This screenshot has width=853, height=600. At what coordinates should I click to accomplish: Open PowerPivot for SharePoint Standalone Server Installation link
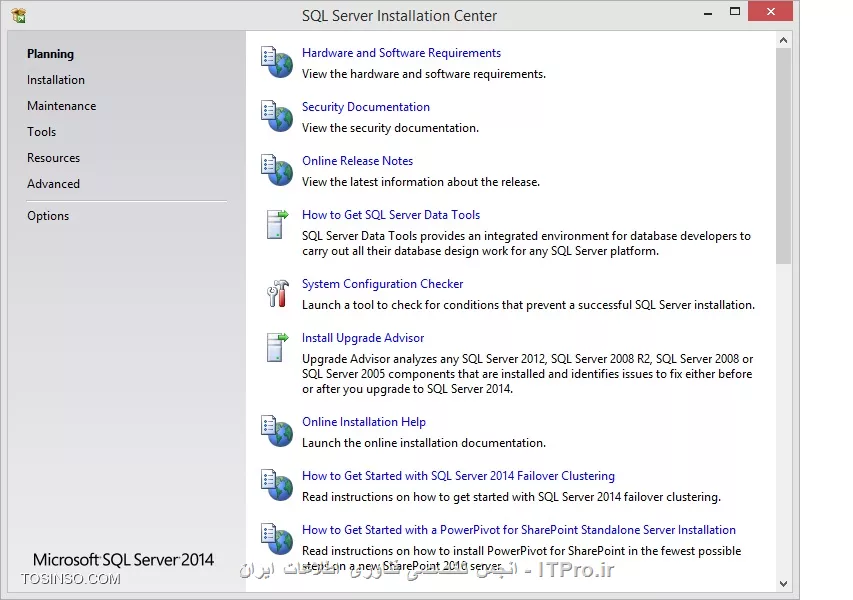point(519,530)
